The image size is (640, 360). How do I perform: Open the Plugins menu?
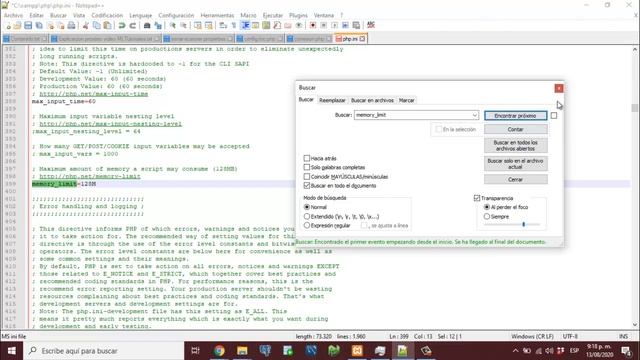pos(298,15)
